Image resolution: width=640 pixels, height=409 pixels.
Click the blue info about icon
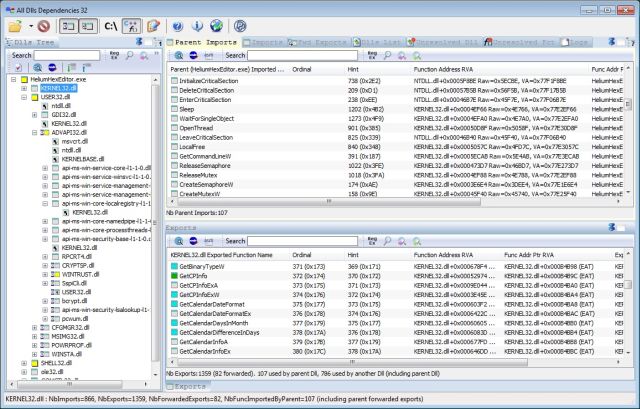[199, 25]
